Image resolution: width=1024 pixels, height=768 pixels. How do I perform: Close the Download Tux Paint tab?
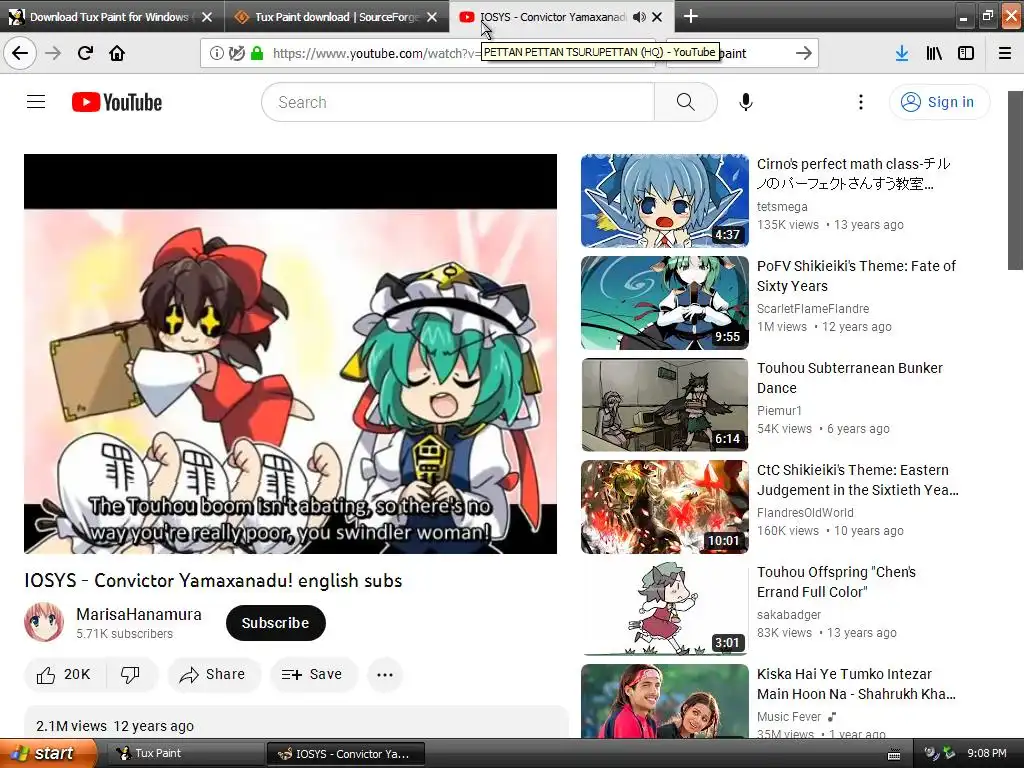pyautogui.click(x=207, y=17)
